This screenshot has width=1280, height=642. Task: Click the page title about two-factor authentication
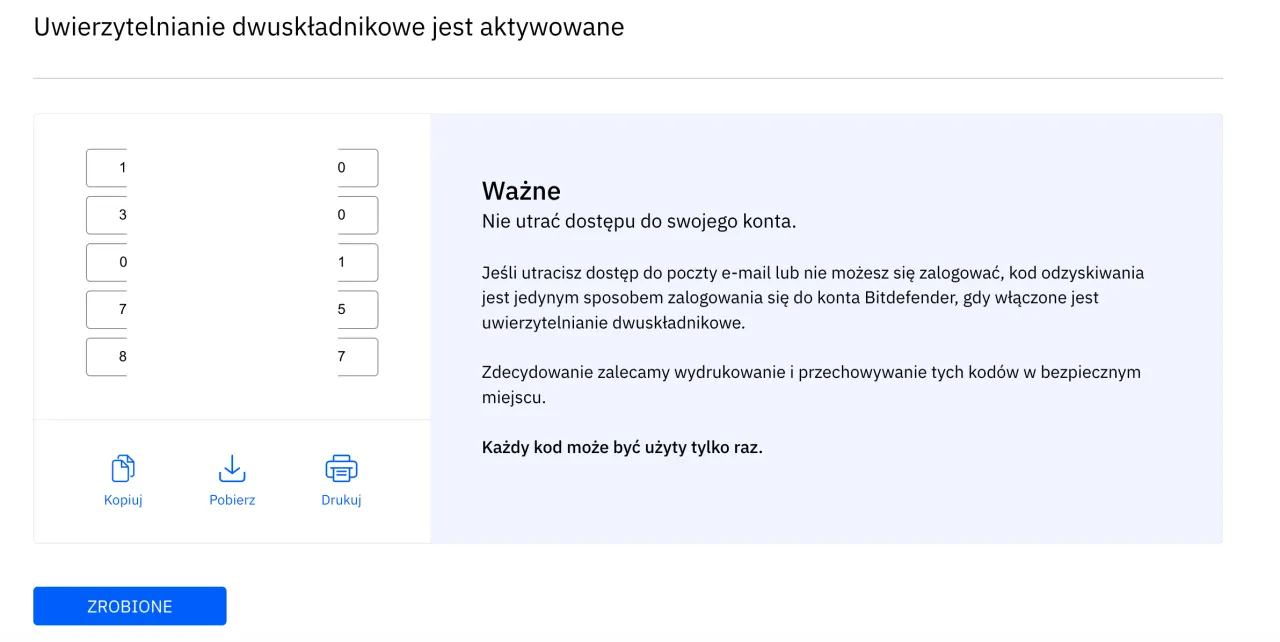click(x=330, y=27)
